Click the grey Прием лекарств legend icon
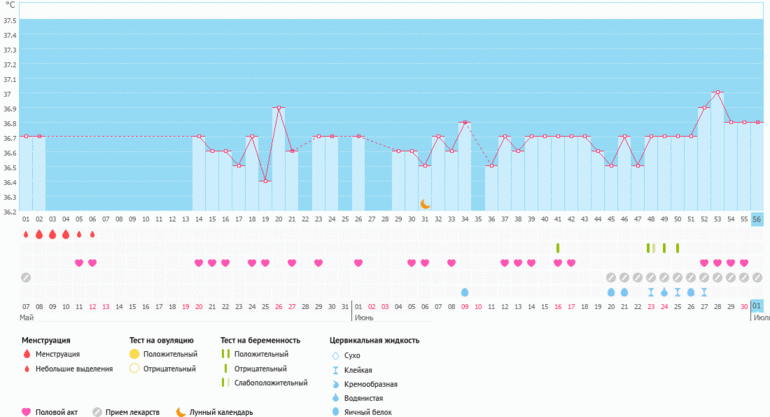 click(97, 411)
